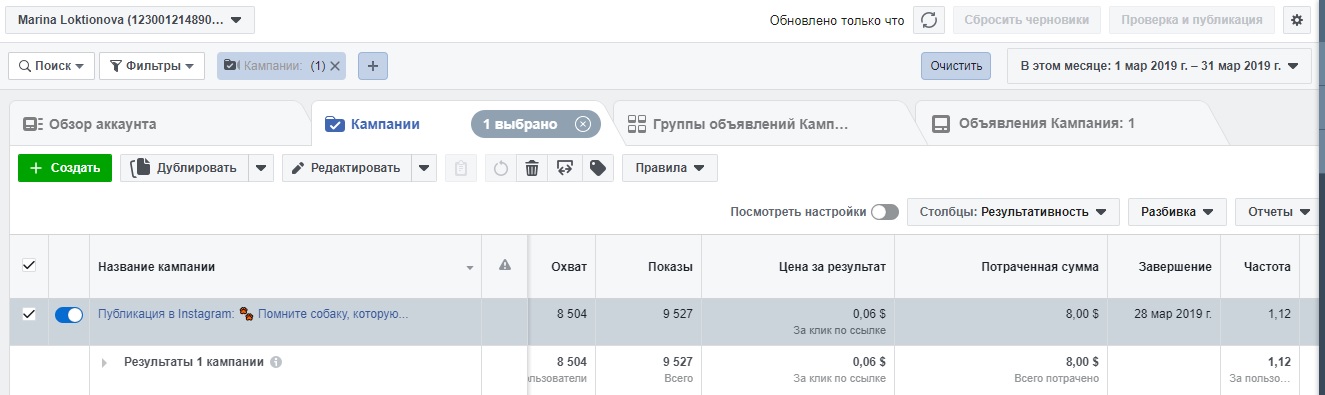Tick the select-all checkbox in the table header
The image size is (1325, 395).
[x=29, y=266]
